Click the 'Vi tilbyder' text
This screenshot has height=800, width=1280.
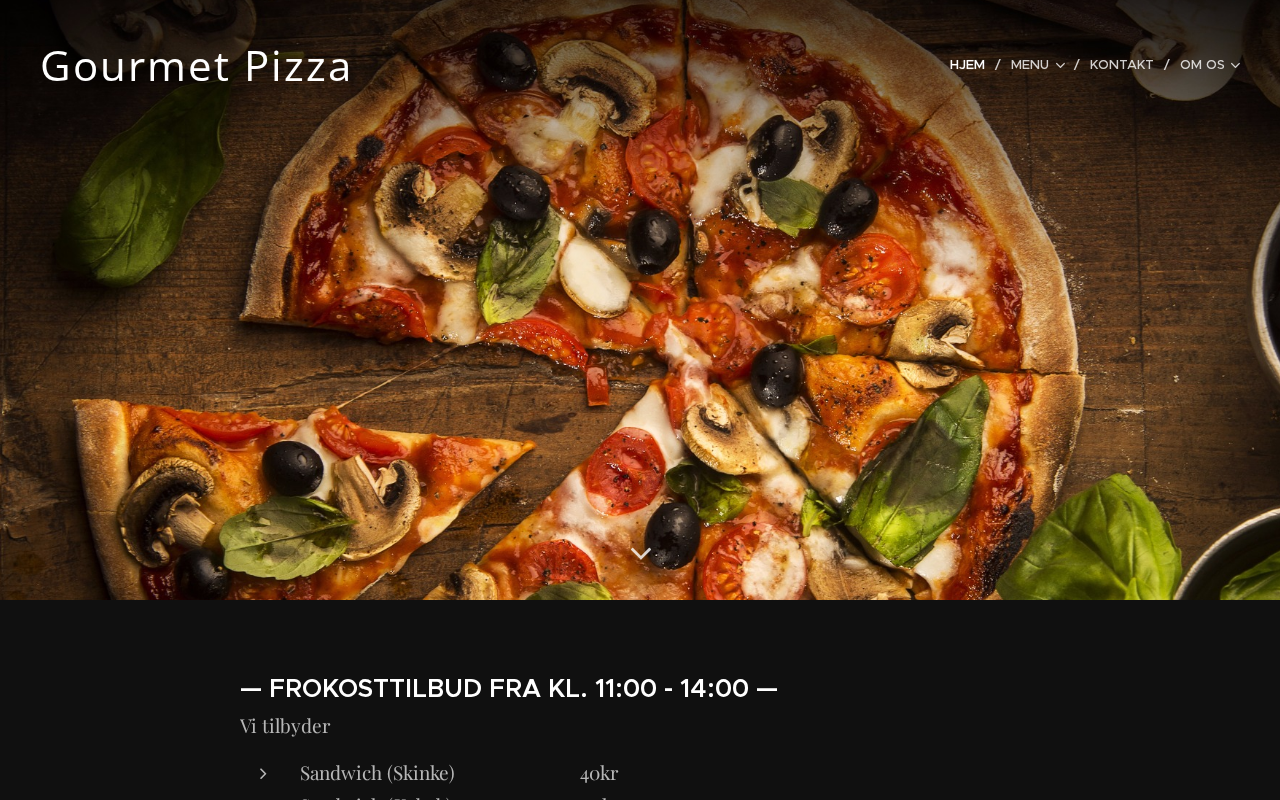coord(285,726)
